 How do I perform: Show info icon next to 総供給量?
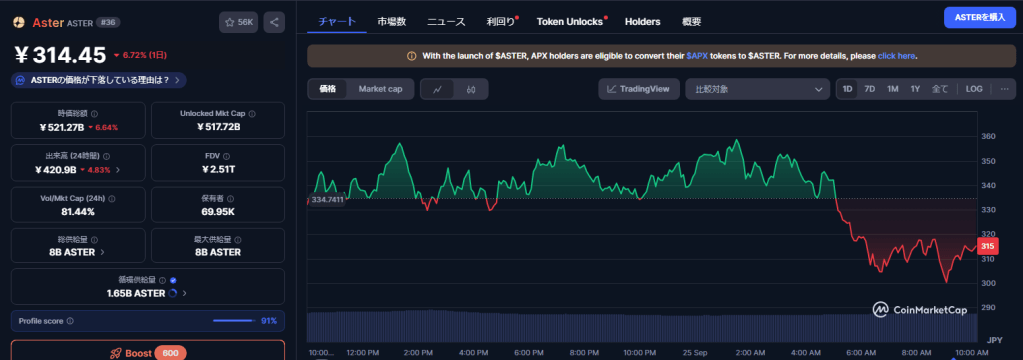coord(95,240)
